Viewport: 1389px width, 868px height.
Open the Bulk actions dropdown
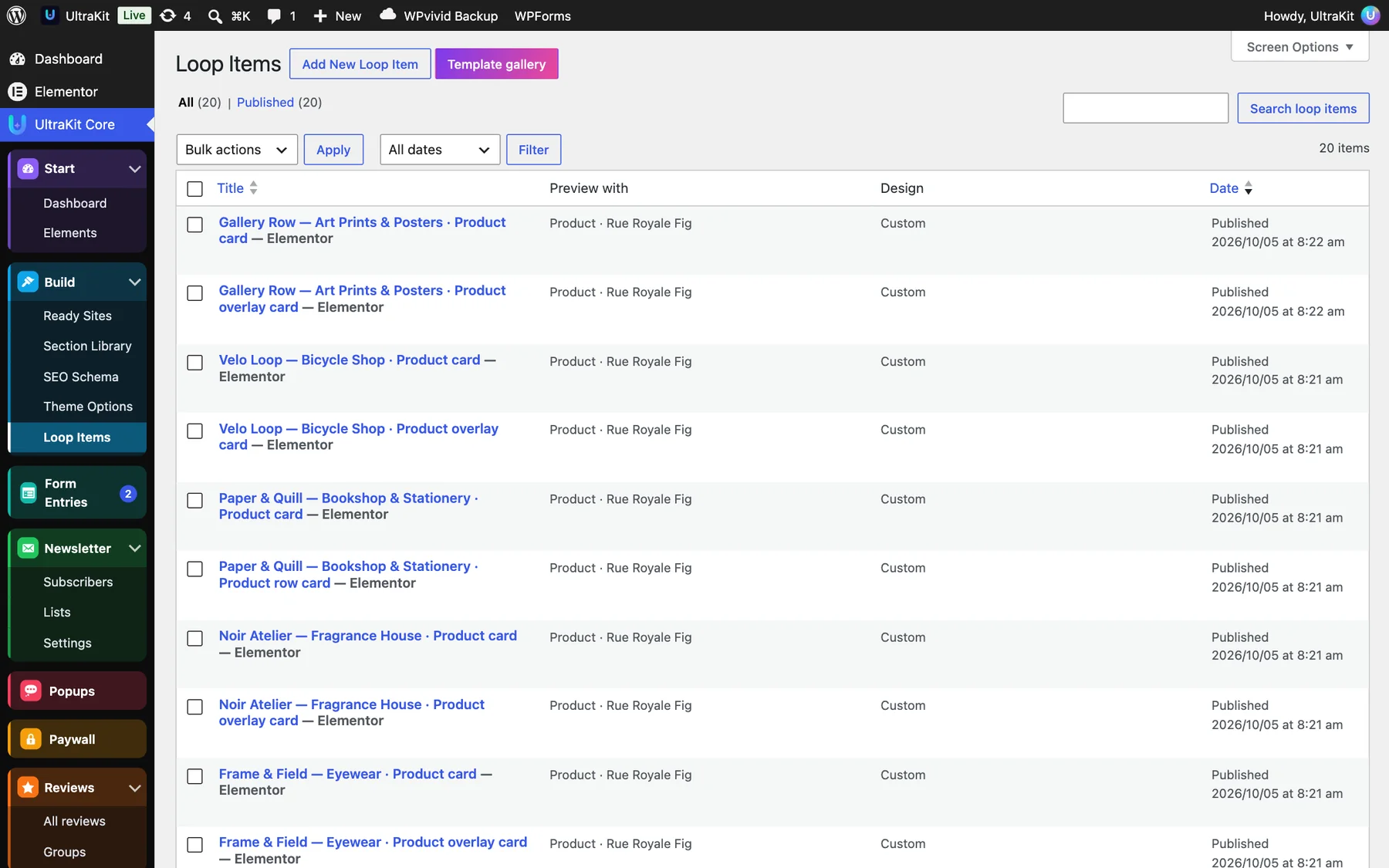pyautogui.click(x=237, y=150)
